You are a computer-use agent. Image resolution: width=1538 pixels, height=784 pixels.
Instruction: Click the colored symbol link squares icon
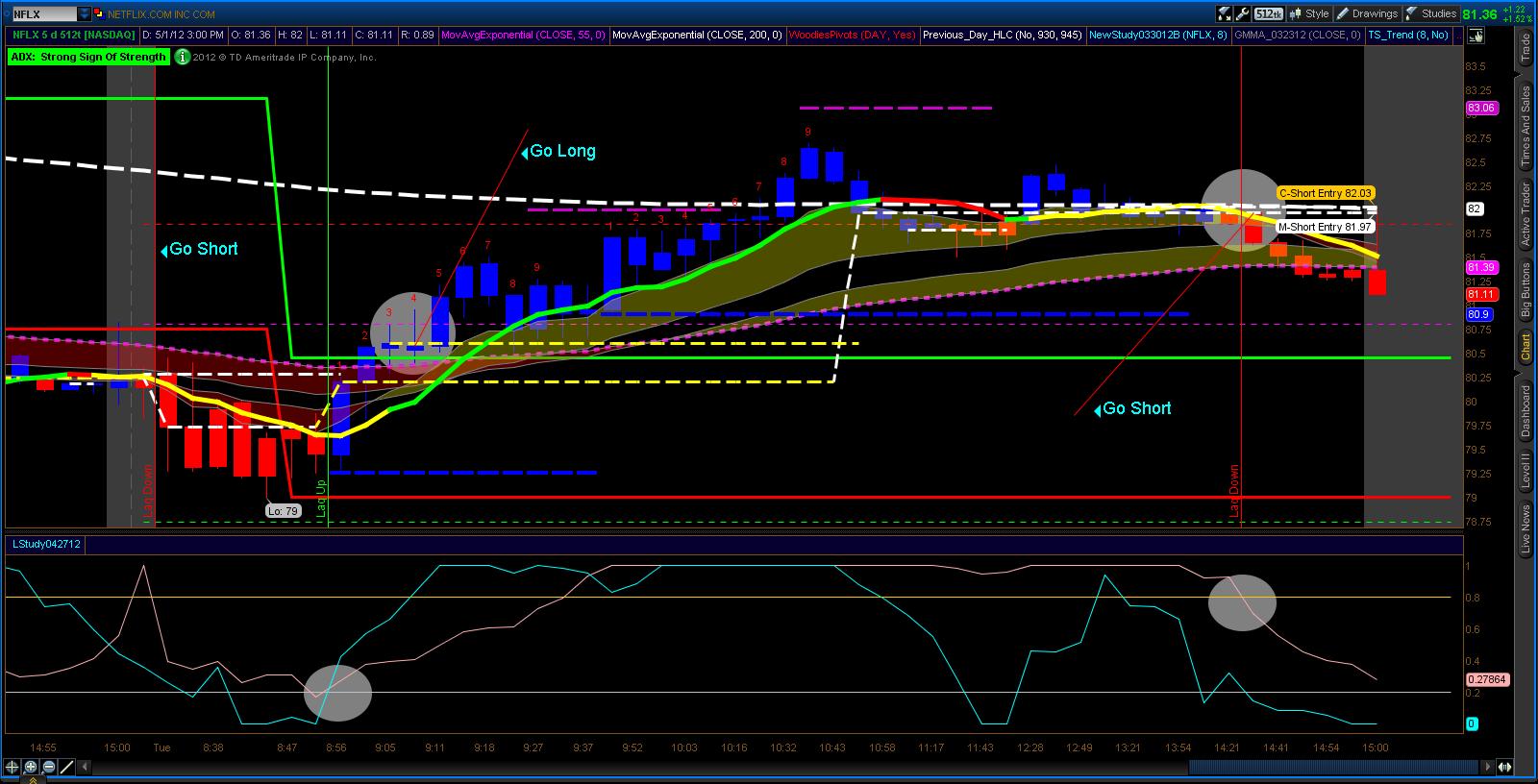coord(100,13)
